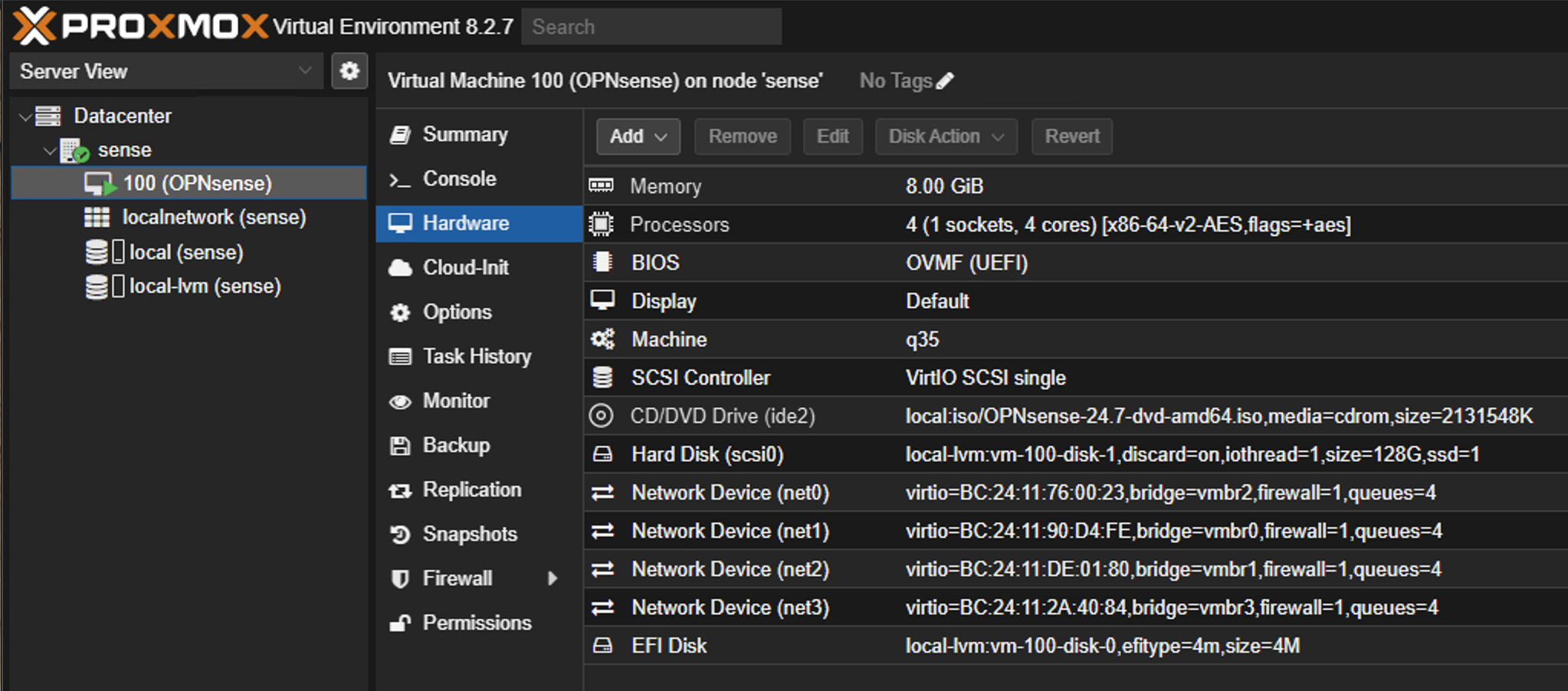Open the Server View dropdown

166,71
